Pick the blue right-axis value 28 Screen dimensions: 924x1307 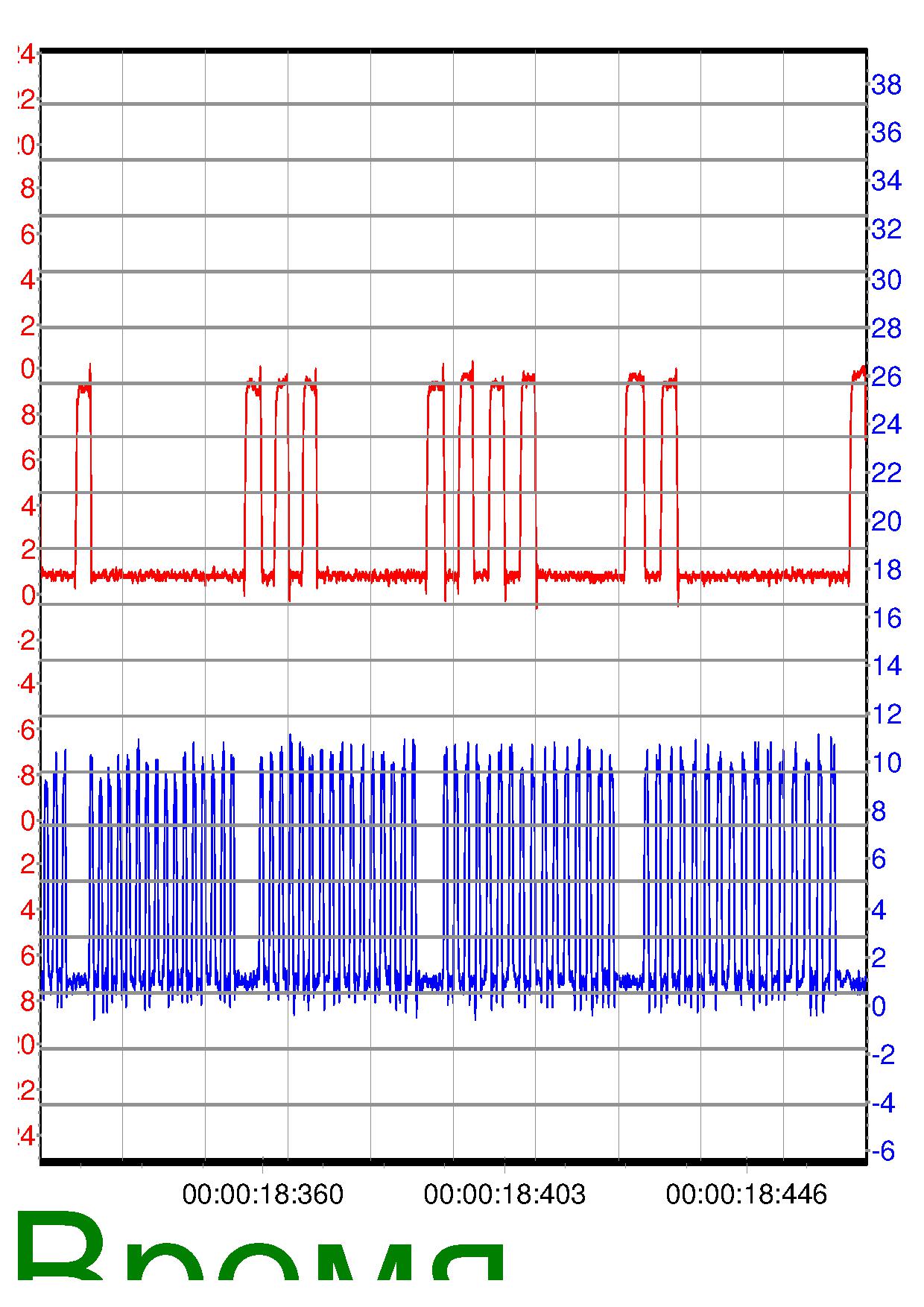[x=887, y=328]
